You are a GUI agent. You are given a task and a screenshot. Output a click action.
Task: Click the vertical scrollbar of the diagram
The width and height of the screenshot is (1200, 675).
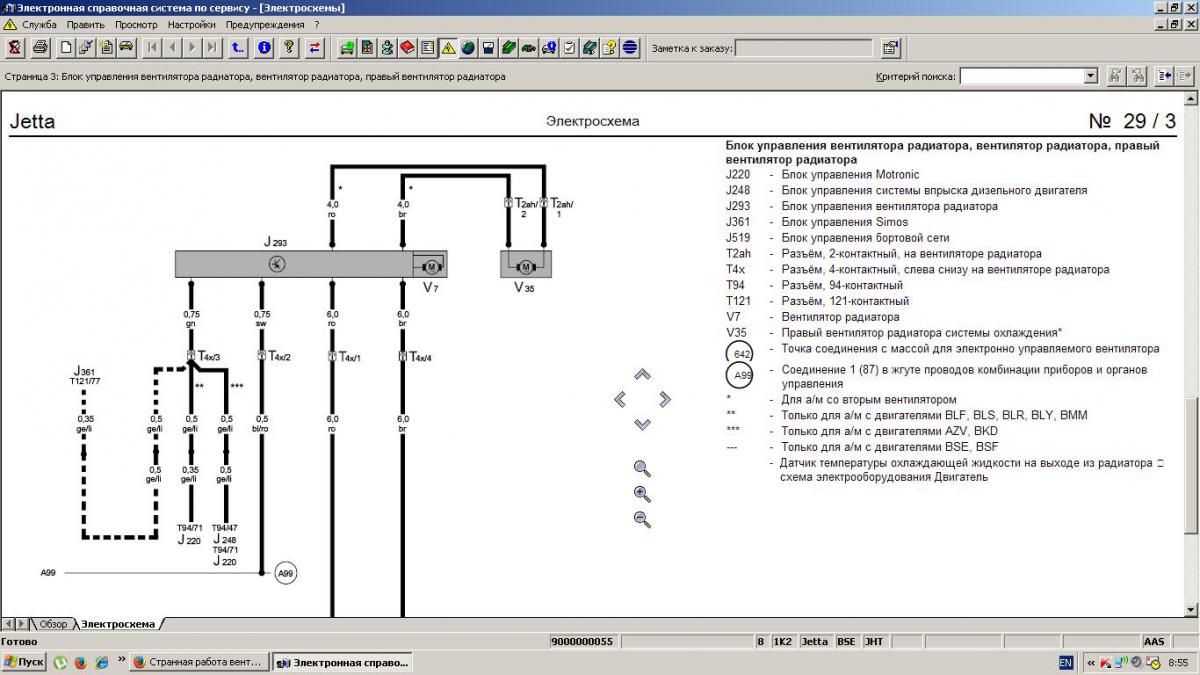1189,353
